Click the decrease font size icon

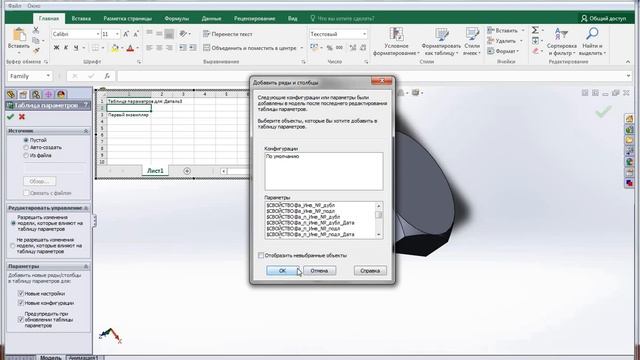click(x=136, y=34)
